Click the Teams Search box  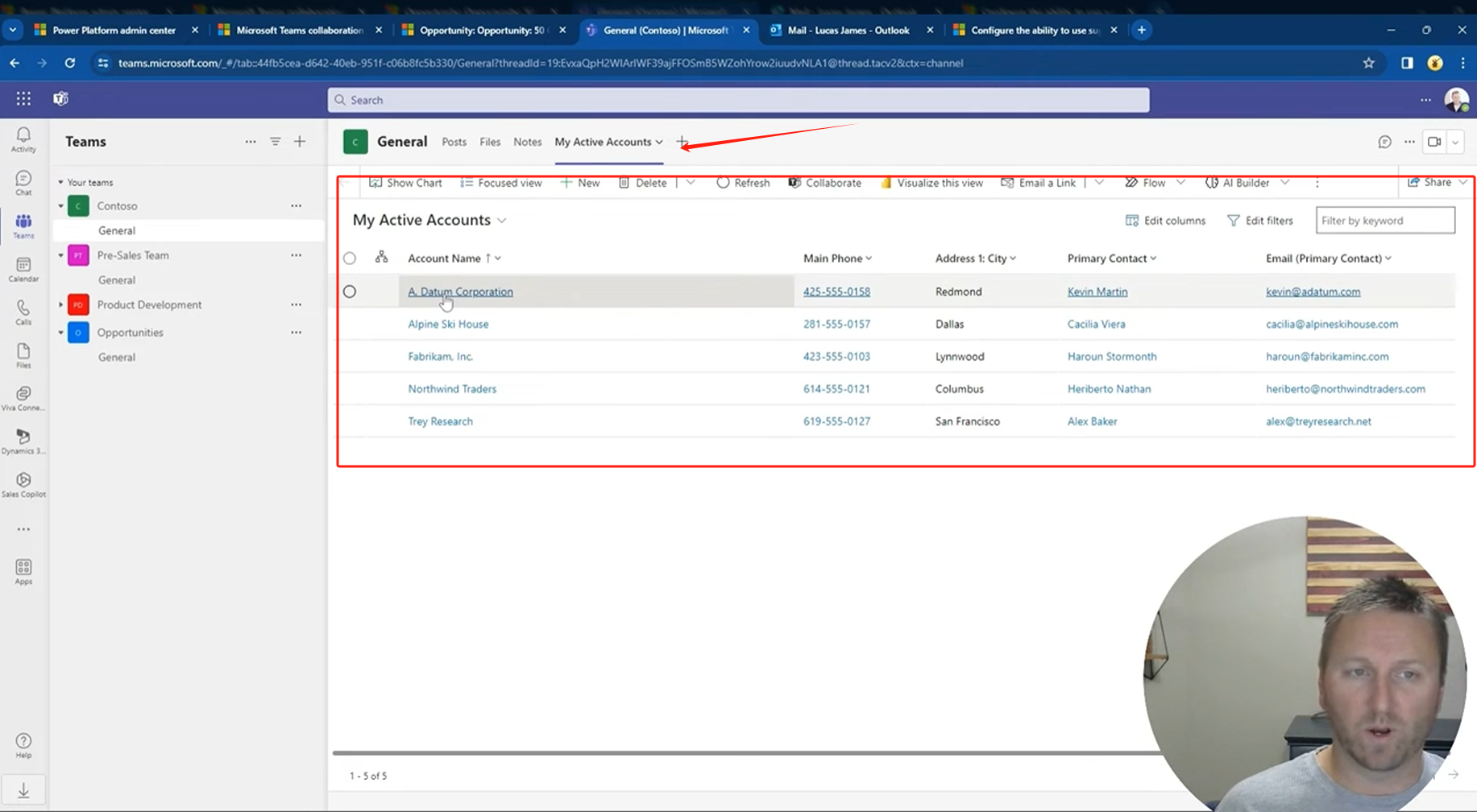pyautogui.click(x=738, y=100)
